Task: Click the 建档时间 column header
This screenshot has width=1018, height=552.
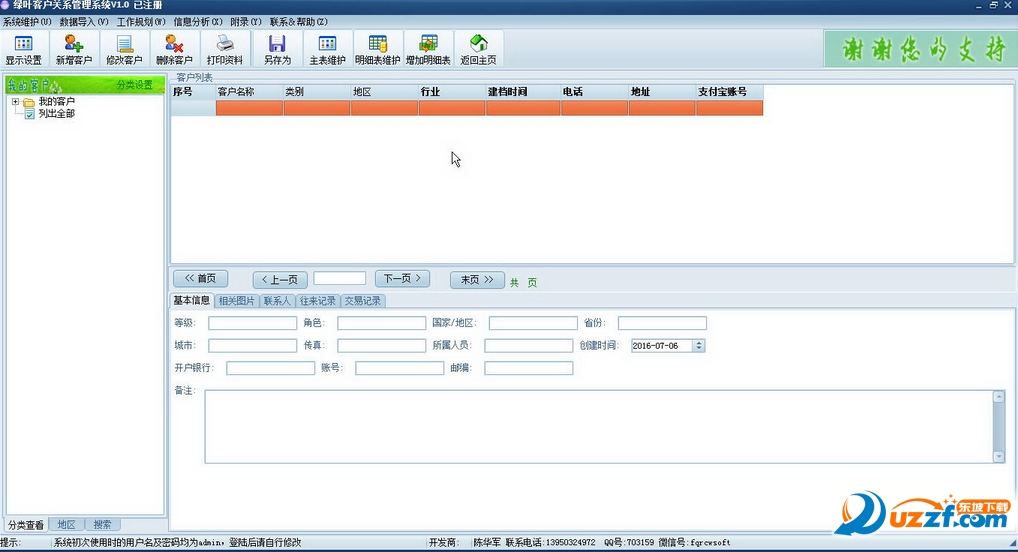Action: click(x=523, y=92)
